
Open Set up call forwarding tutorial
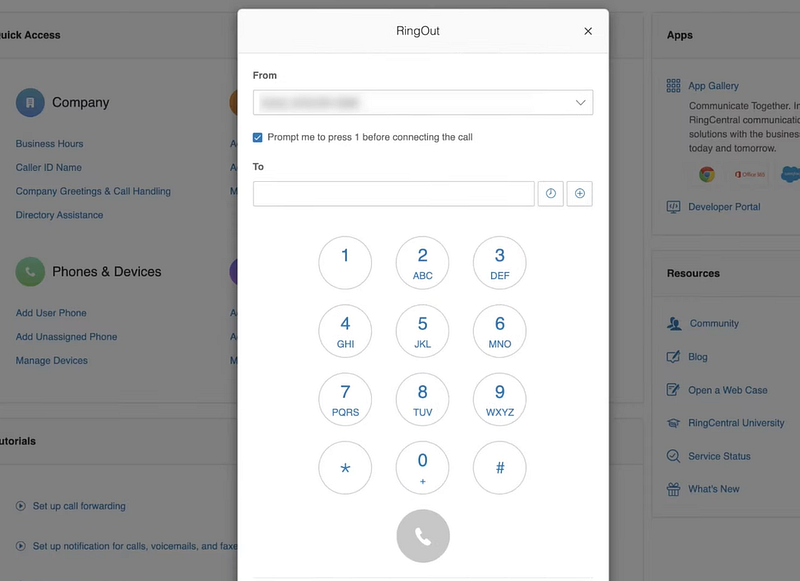79,506
